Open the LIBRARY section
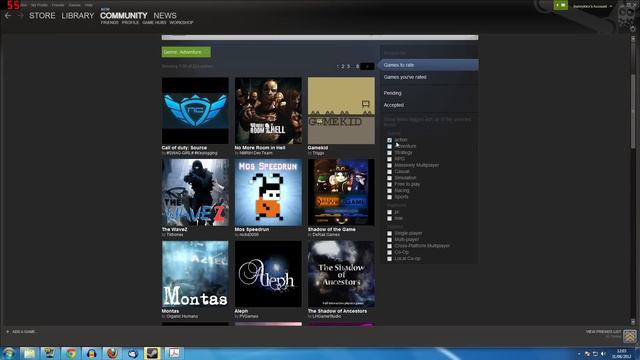Viewport: 640px width, 360px height. [x=78, y=16]
